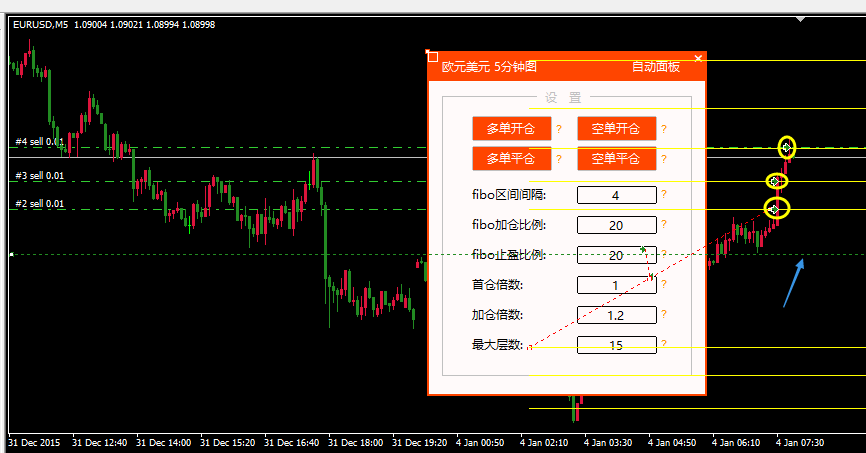Screen dimensions: 866x453
Task: Select the #4 sell 0.01 order label
Action: click(x=40, y=142)
